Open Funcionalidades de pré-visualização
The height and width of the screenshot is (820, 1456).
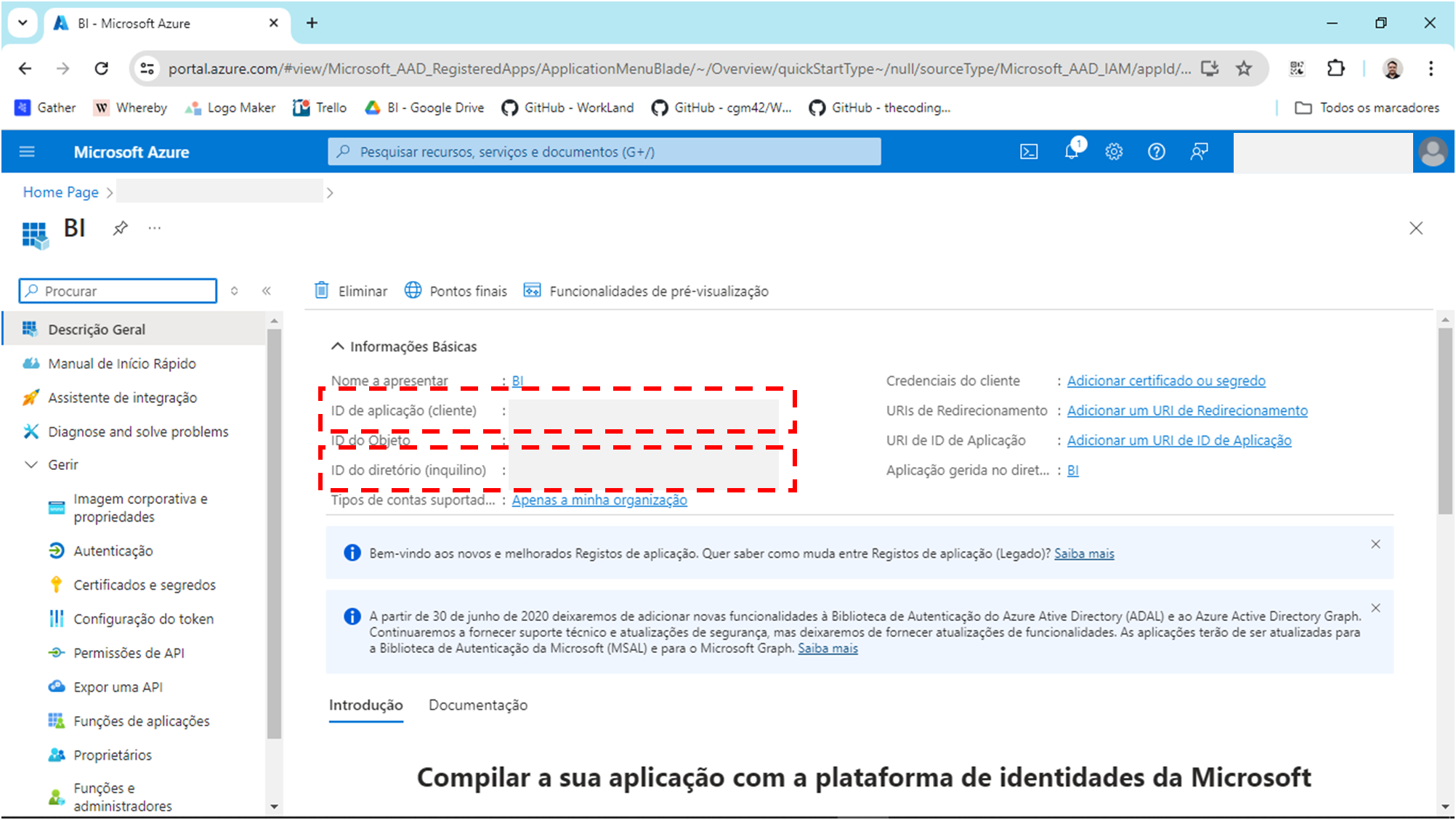[x=646, y=291]
